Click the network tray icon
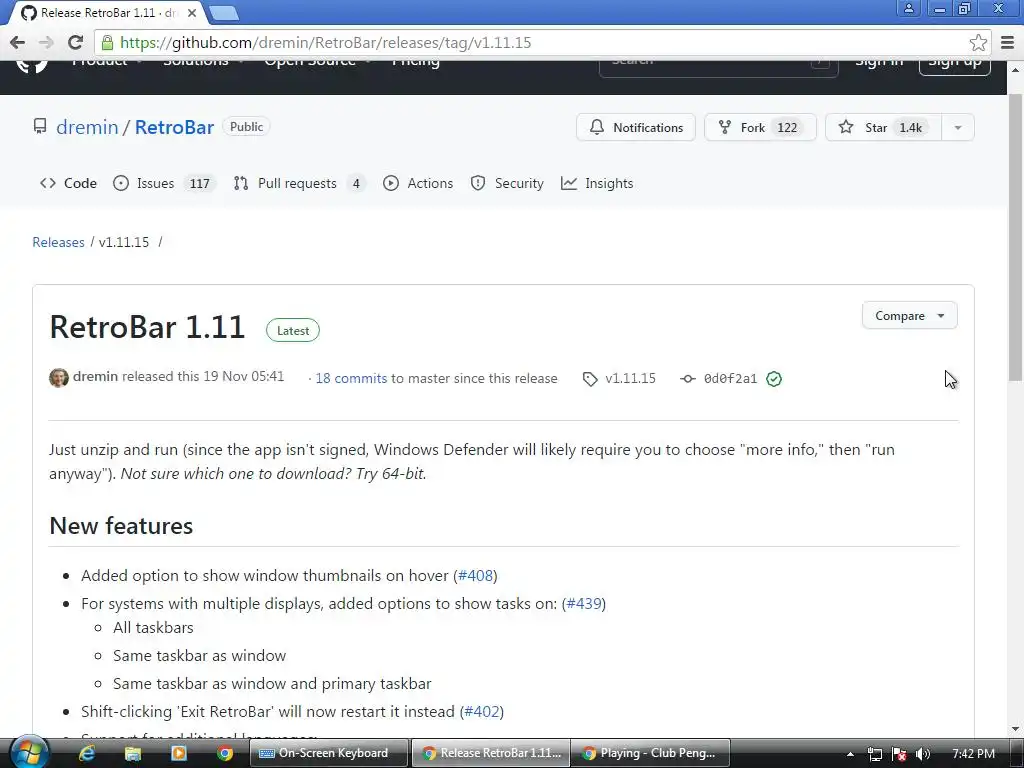 pos(875,754)
